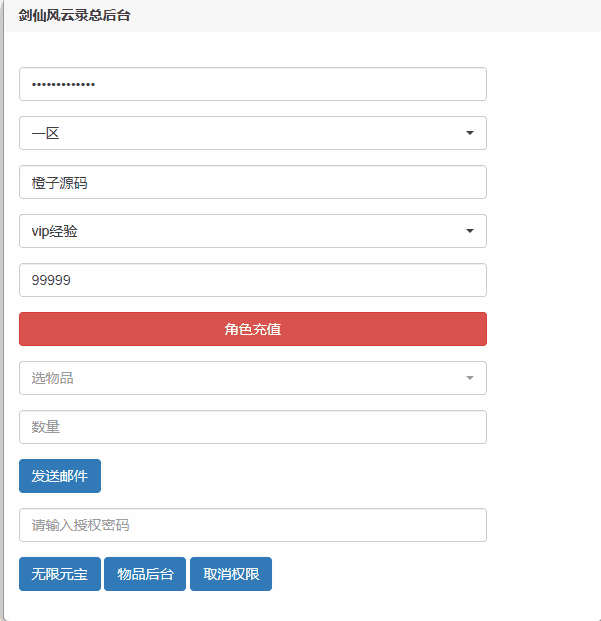
Task: Select the 99999 amount input box
Action: [x=252, y=280]
